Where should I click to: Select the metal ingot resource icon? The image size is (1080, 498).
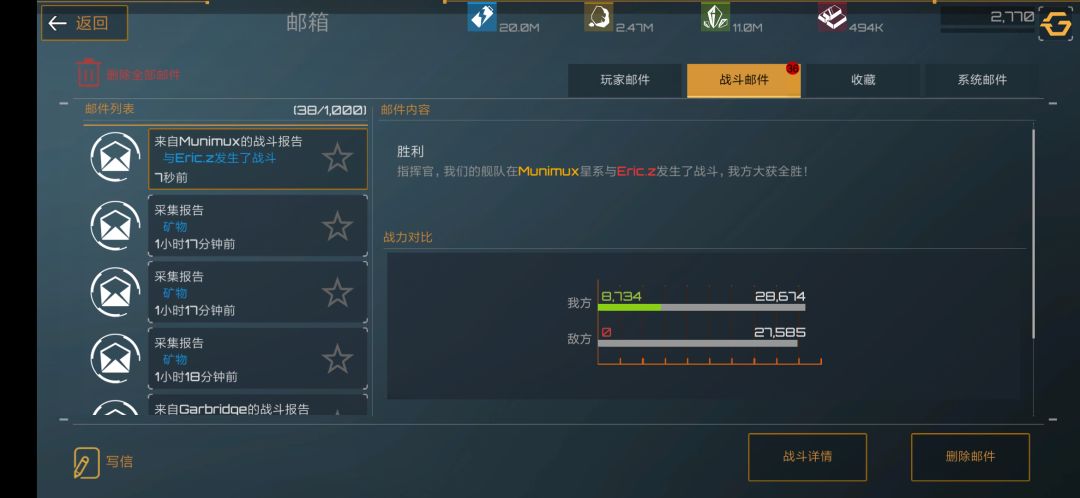pos(832,17)
